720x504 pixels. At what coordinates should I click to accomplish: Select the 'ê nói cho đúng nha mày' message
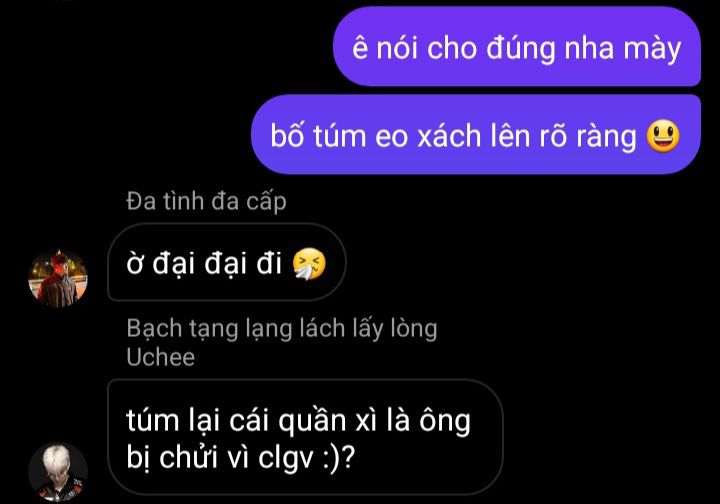click(x=517, y=46)
